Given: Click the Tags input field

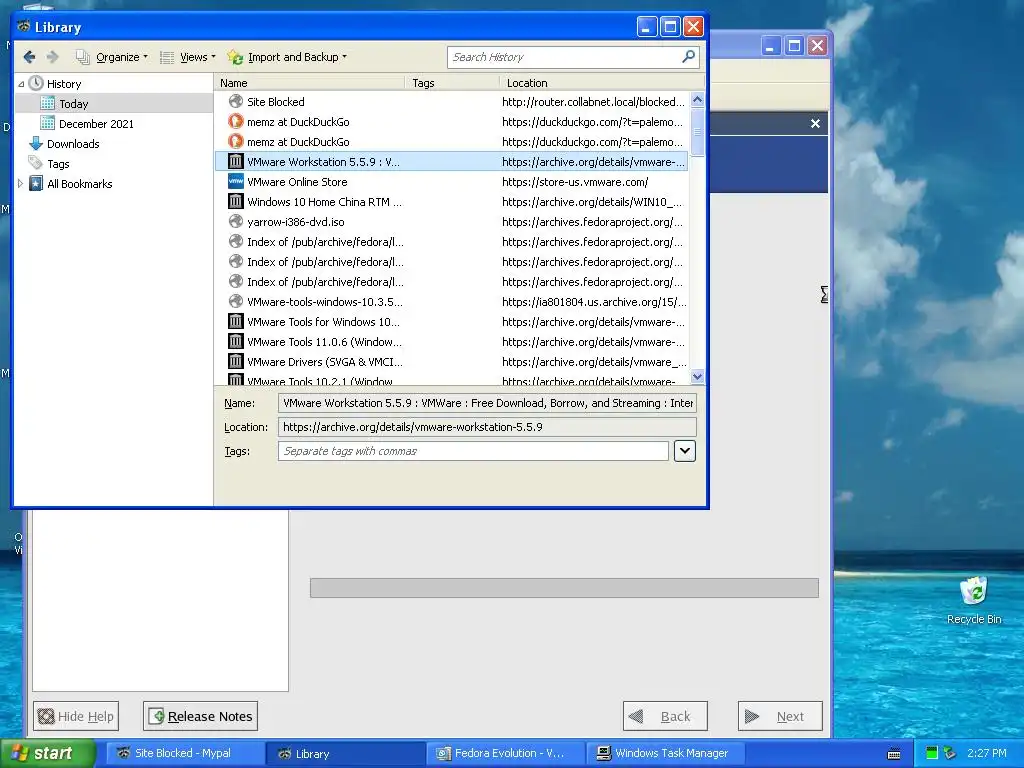Looking at the screenshot, I should [473, 451].
